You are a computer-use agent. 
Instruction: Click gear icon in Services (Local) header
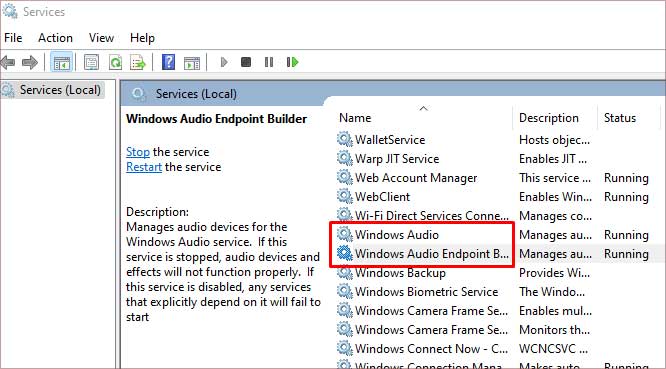tap(138, 93)
